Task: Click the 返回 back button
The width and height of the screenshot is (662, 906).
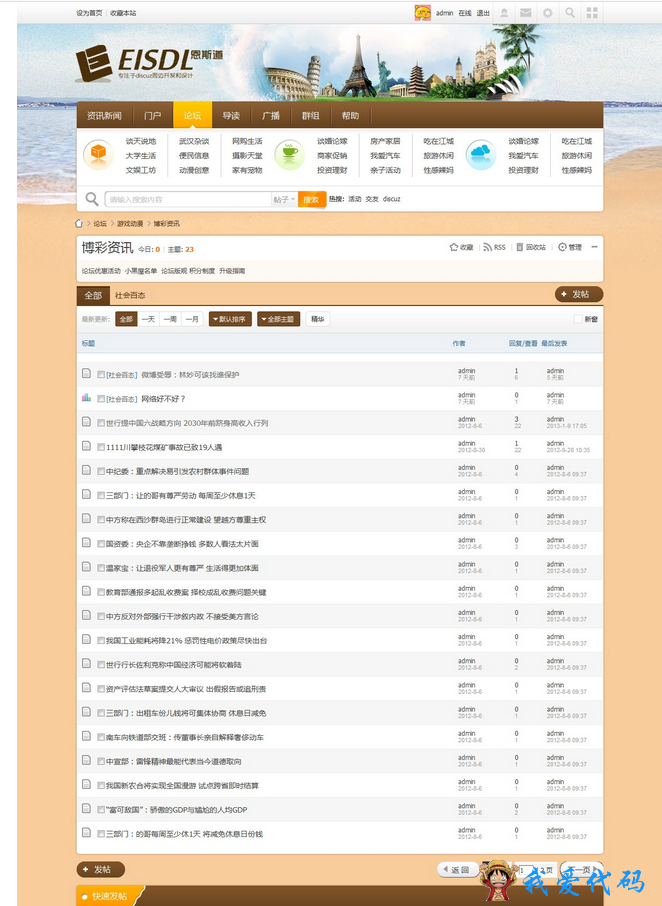Action: pyautogui.click(x=458, y=869)
